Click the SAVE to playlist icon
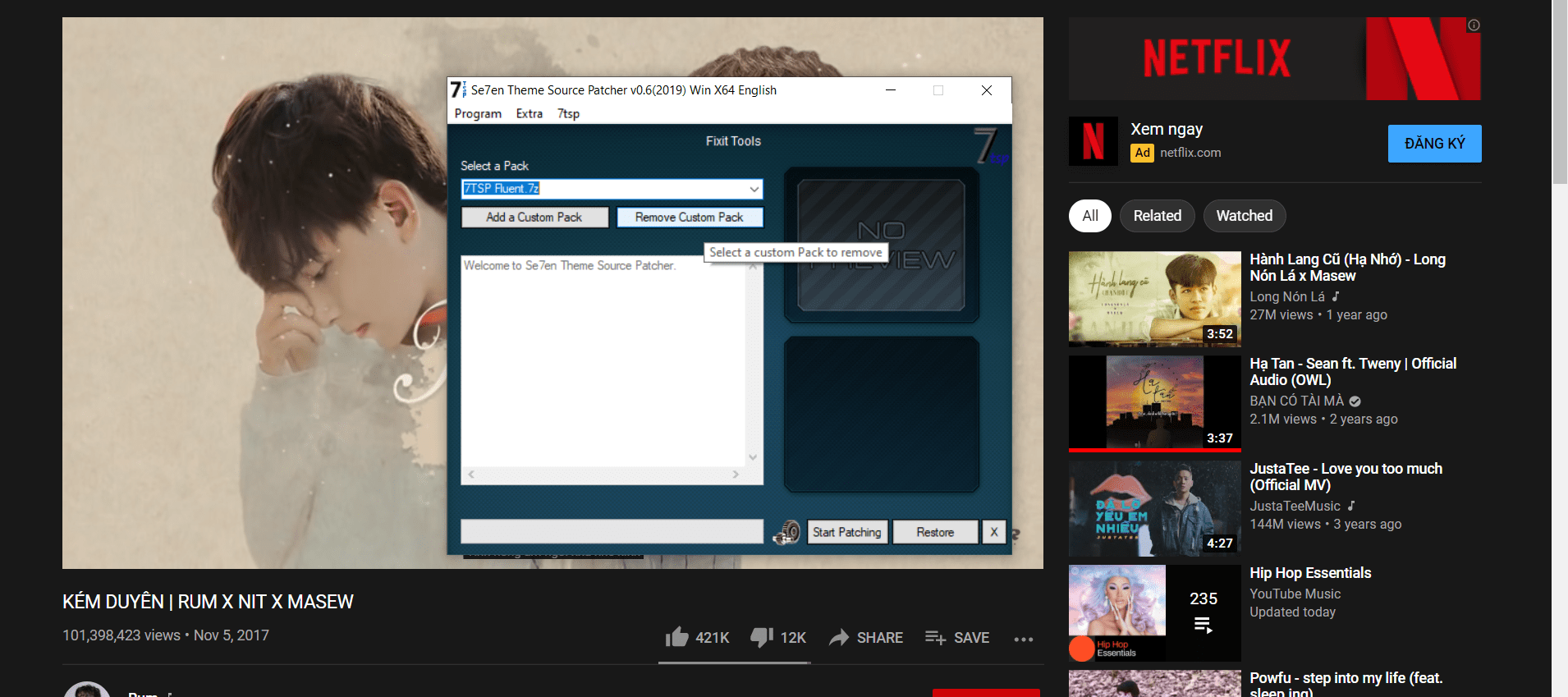The image size is (1568, 697). pos(935,637)
